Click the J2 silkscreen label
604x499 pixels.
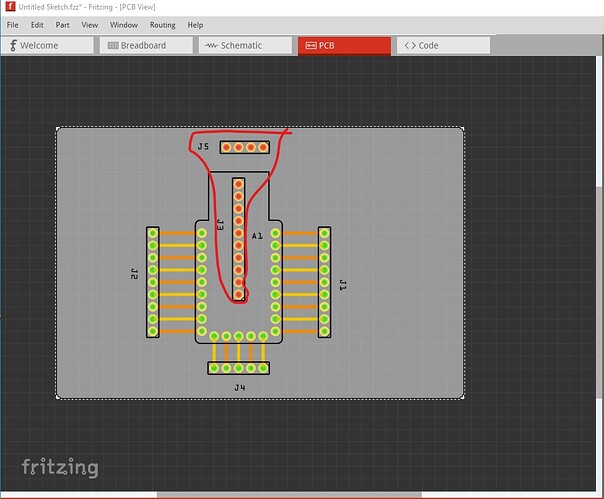tap(134, 274)
